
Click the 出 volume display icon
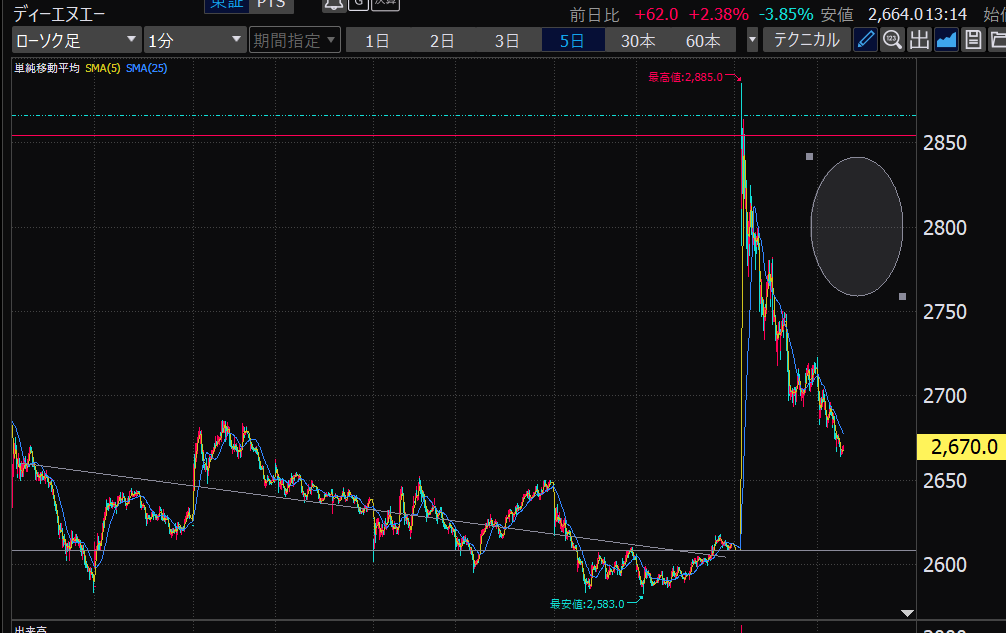click(x=919, y=41)
